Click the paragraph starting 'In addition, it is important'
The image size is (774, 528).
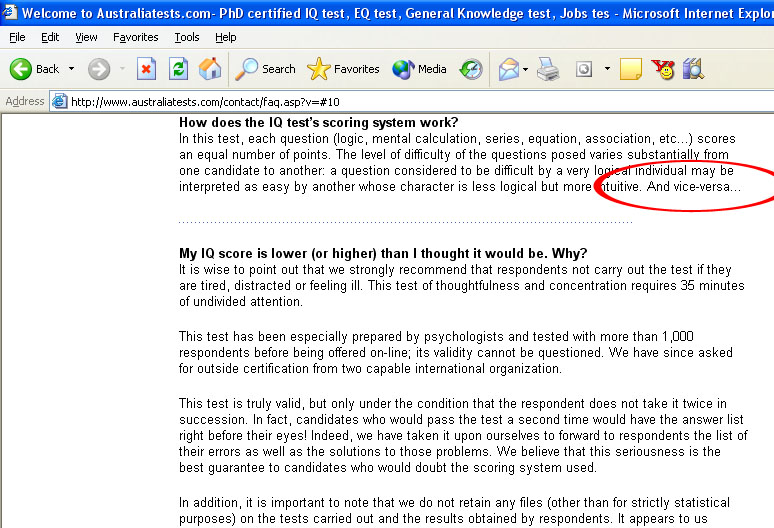click(x=454, y=511)
